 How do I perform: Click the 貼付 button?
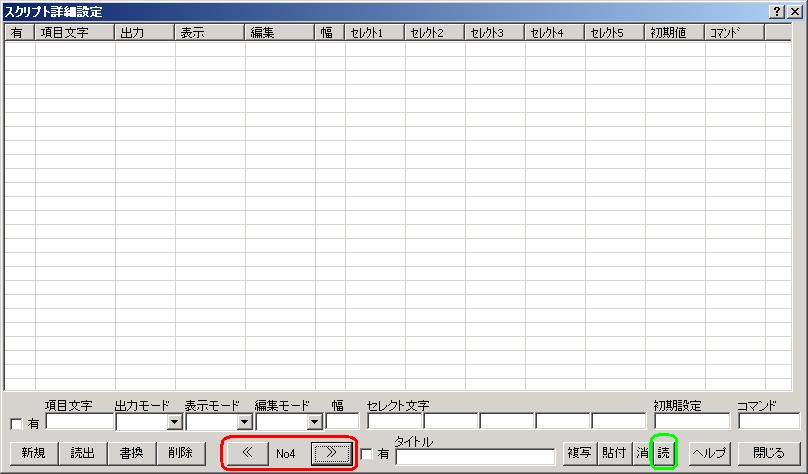pyautogui.click(x=613, y=453)
